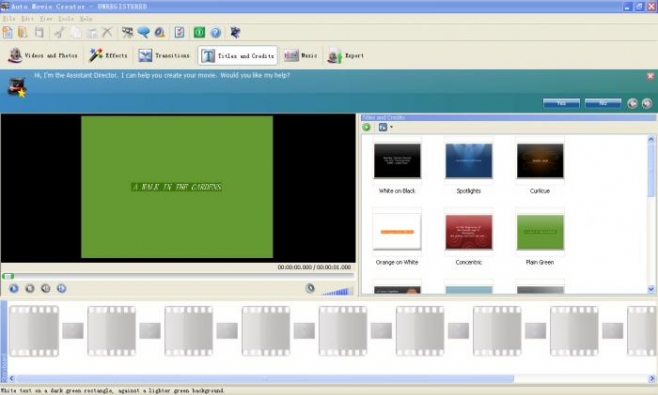658x395 pixels.
Task: Click the green add button in Titles panel
Action: pos(366,127)
